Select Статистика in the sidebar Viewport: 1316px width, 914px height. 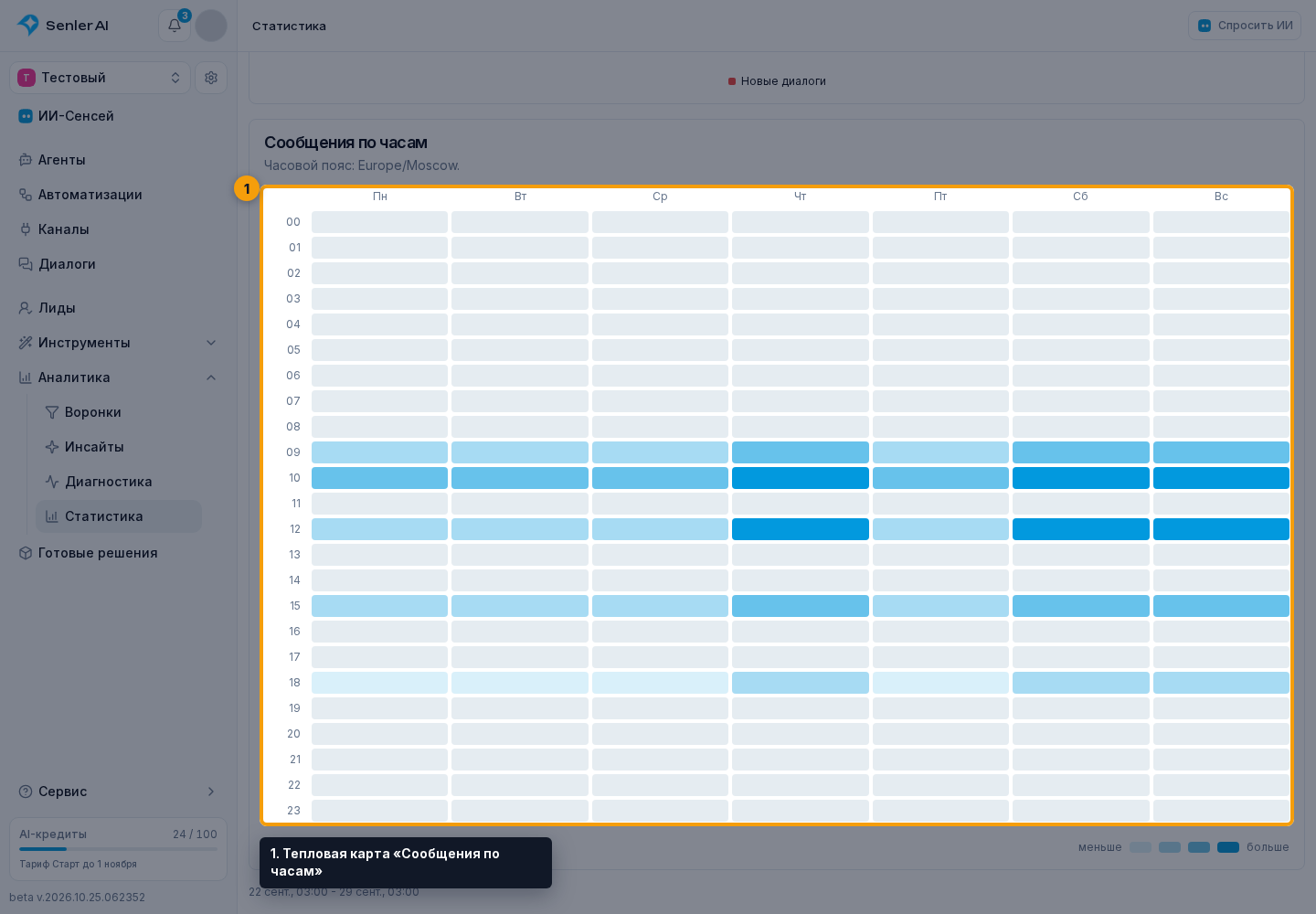119,516
